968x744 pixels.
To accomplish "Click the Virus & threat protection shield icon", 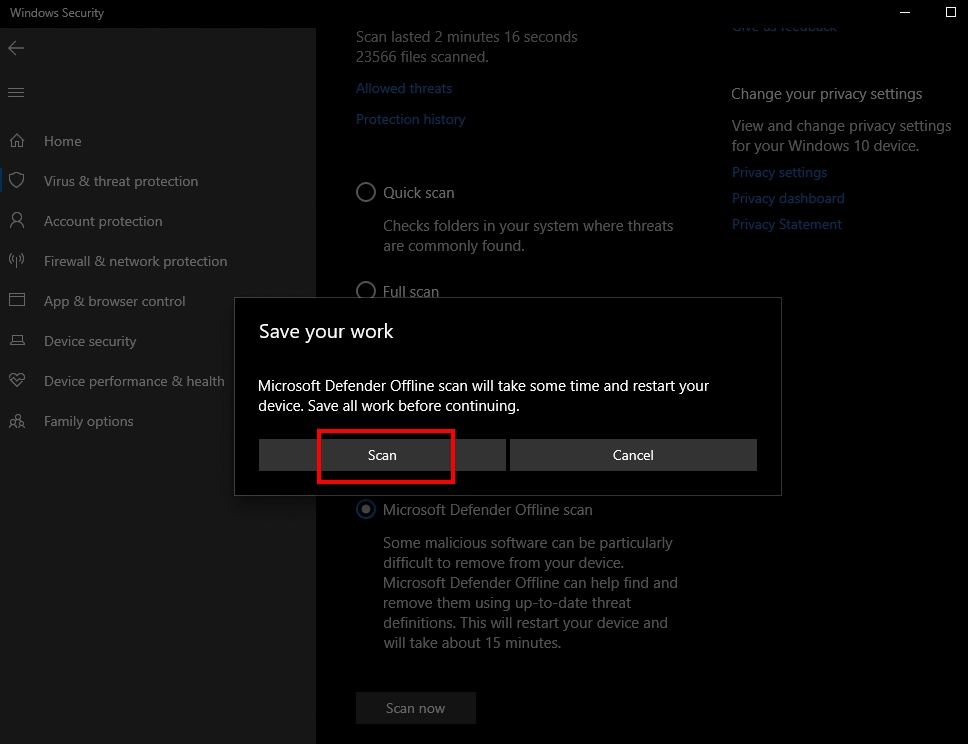I will tap(17, 180).
